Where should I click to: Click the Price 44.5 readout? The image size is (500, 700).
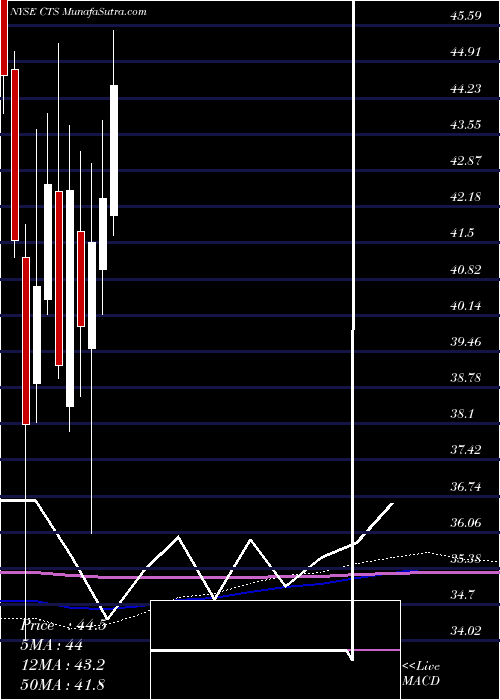coord(63,625)
